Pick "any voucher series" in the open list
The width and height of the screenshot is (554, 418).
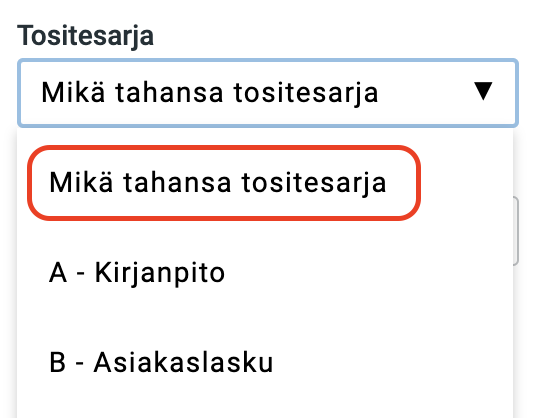pyautogui.click(x=224, y=183)
